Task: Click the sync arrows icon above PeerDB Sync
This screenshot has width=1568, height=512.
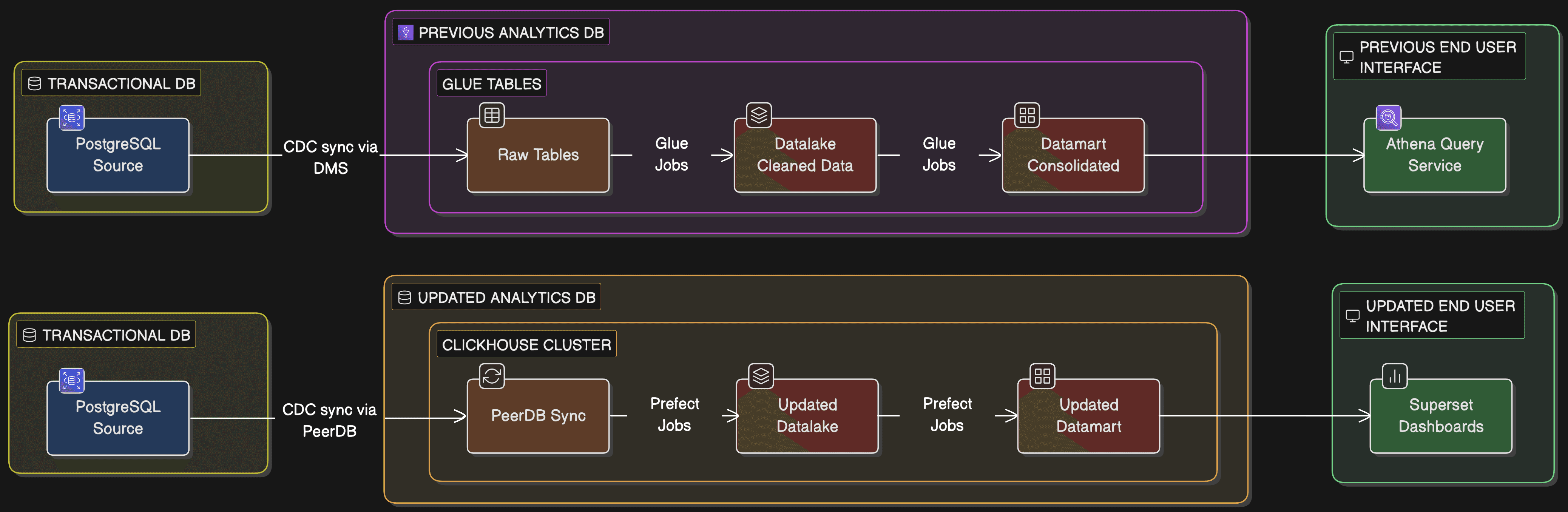Action: pos(492,376)
